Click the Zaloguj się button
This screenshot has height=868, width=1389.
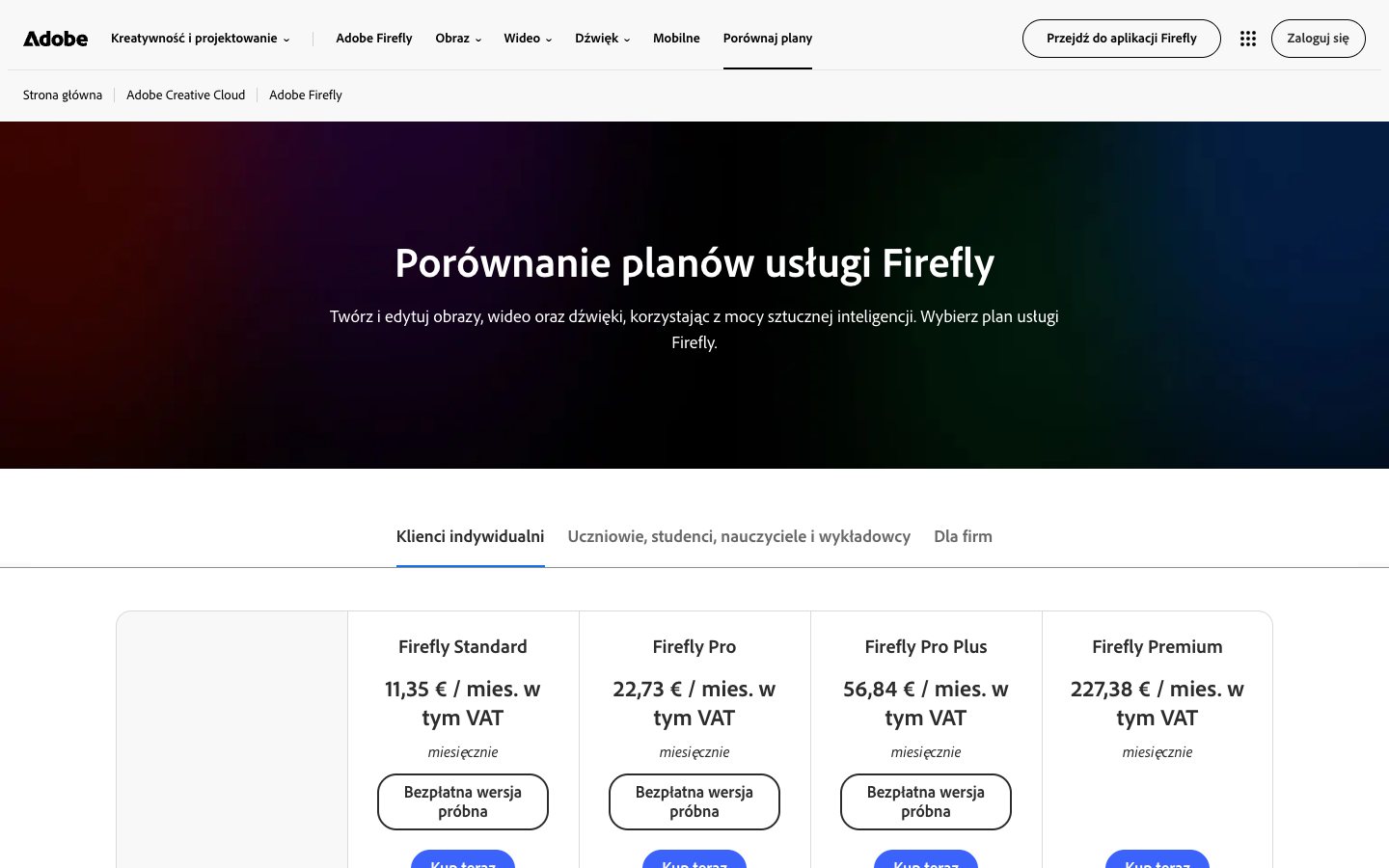pyautogui.click(x=1318, y=39)
